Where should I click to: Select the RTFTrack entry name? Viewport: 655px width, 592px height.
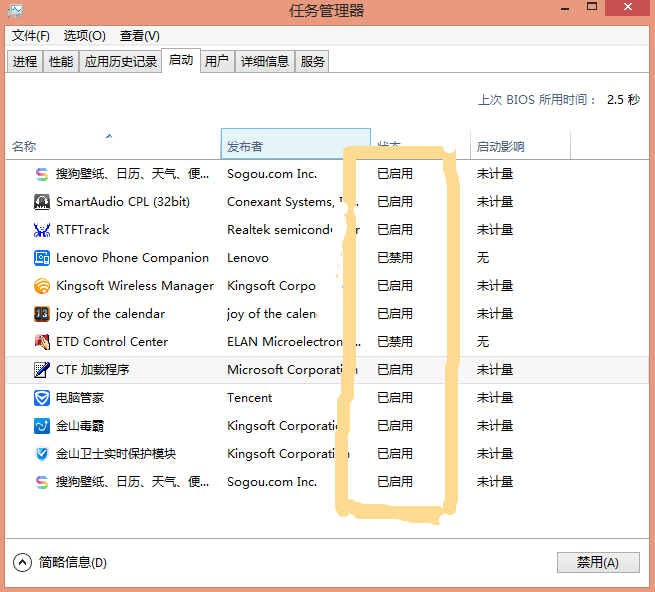(82, 230)
